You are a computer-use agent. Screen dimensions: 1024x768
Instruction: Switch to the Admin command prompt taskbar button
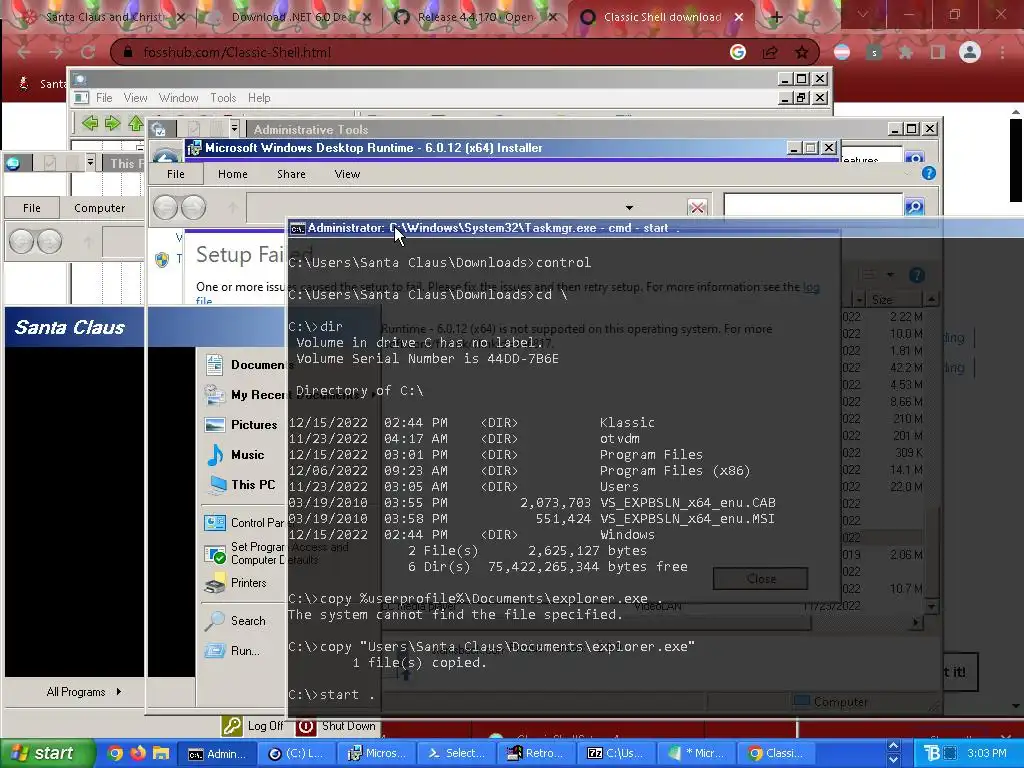[217, 754]
